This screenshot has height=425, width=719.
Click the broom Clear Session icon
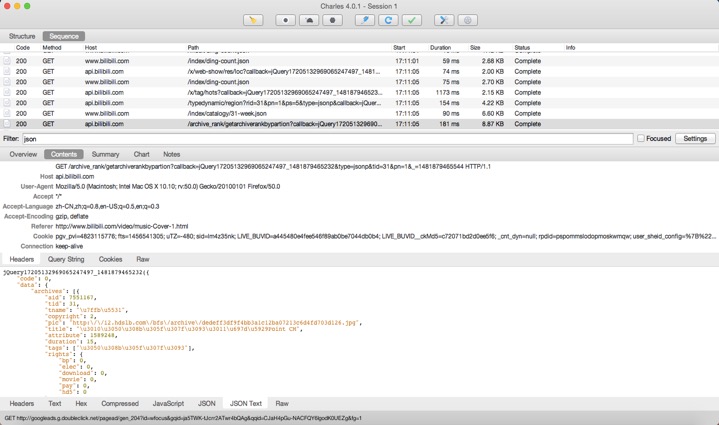click(x=253, y=20)
